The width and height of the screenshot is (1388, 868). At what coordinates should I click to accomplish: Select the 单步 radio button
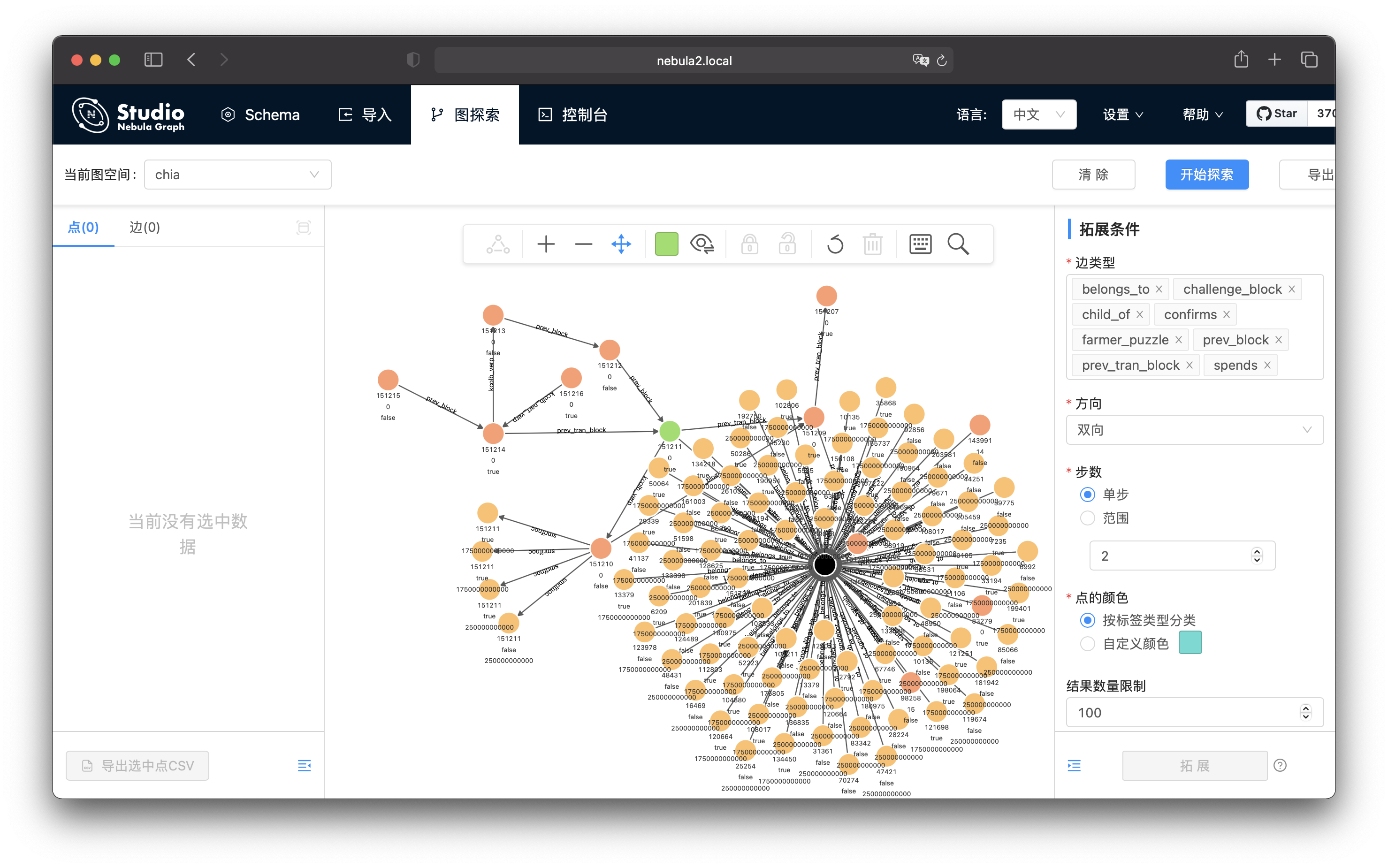[x=1087, y=494]
